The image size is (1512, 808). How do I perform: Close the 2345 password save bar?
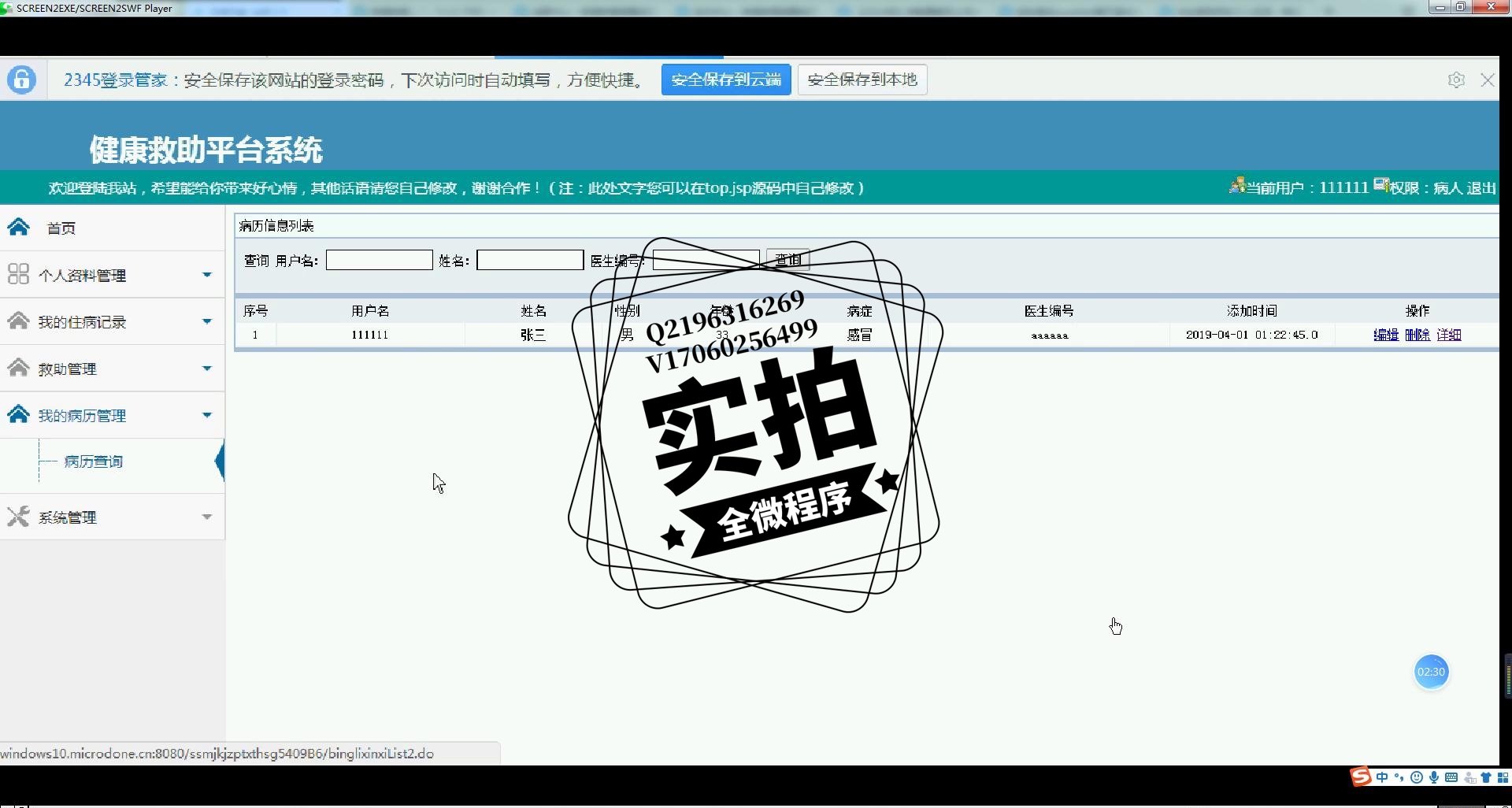(x=1488, y=80)
